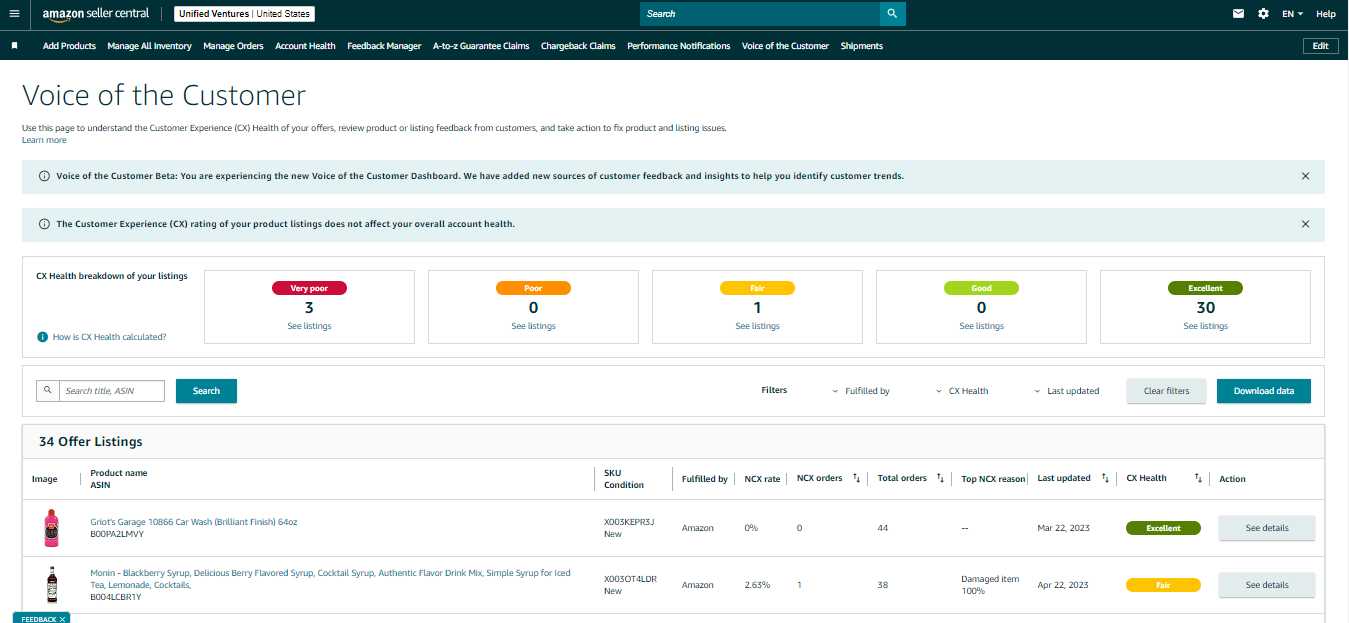The image size is (1349, 623).
Task: Open Shipments in nav bar
Action: (x=862, y=46)
